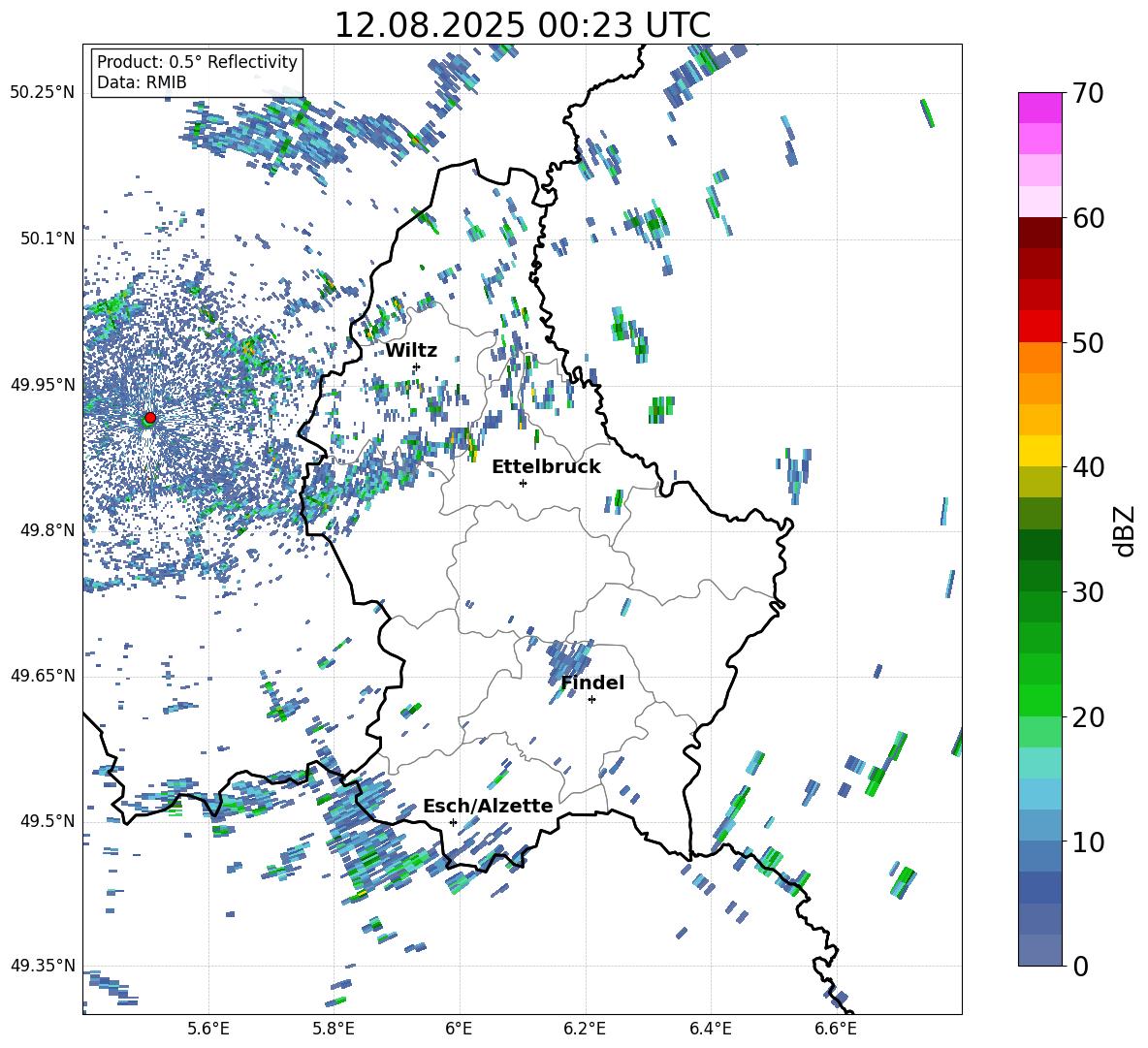The height and width of the screenshot is (1048, 1148).
Task: Click the Esch/Alzette city label
Action: click(488, 806)
